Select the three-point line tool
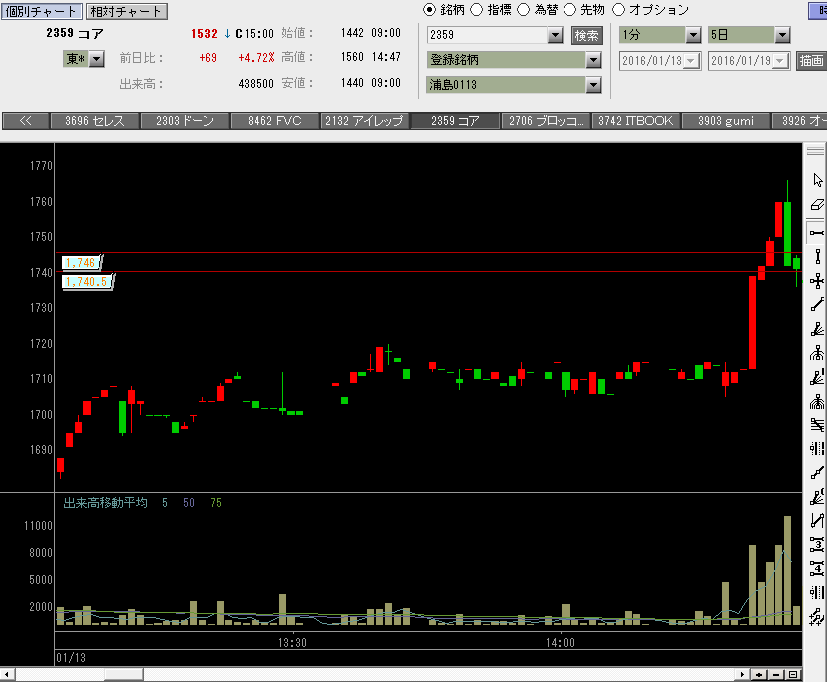Screen dimensions: 827x682 (817, 473)
